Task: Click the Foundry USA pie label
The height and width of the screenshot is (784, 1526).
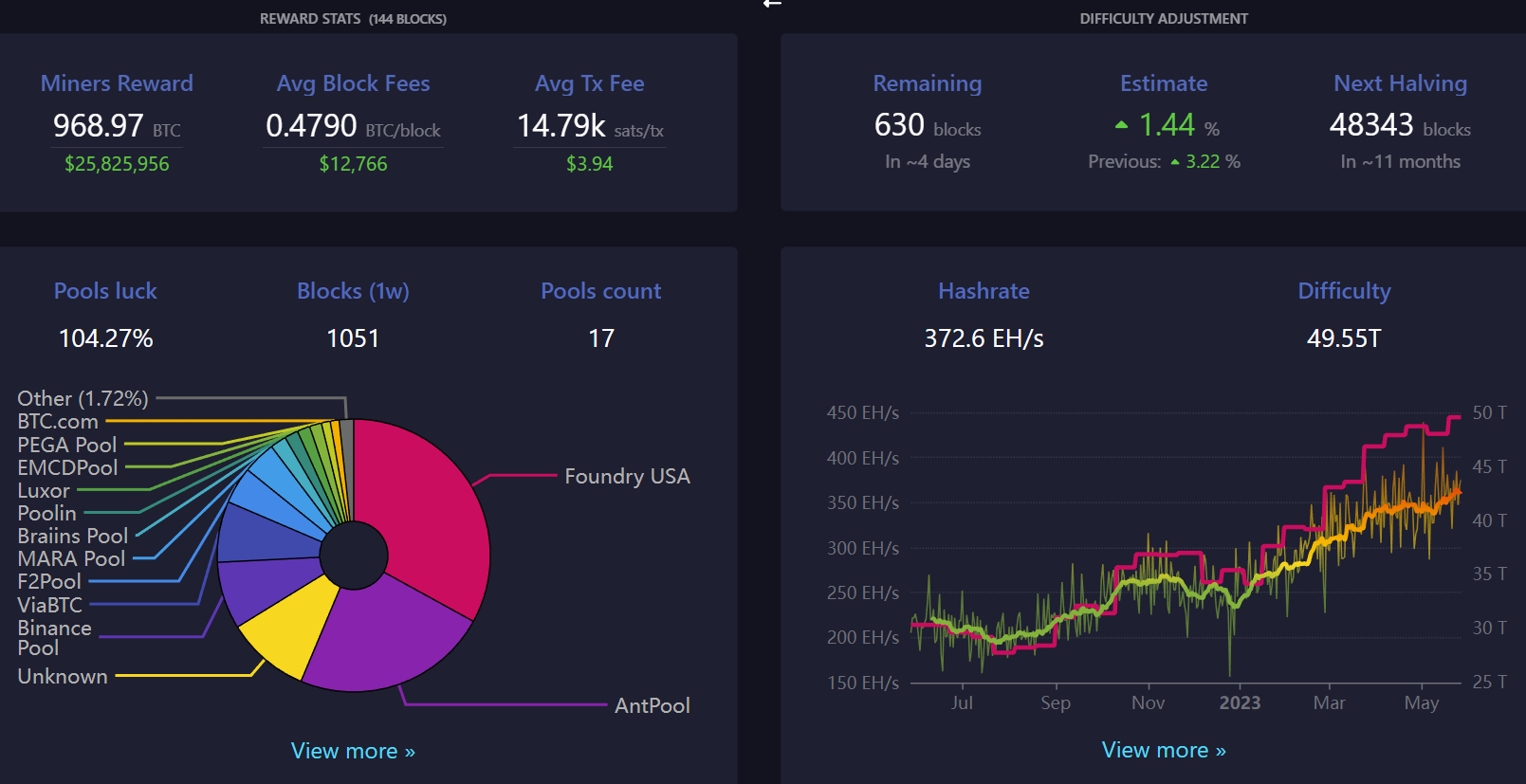Action: point(627,476)
